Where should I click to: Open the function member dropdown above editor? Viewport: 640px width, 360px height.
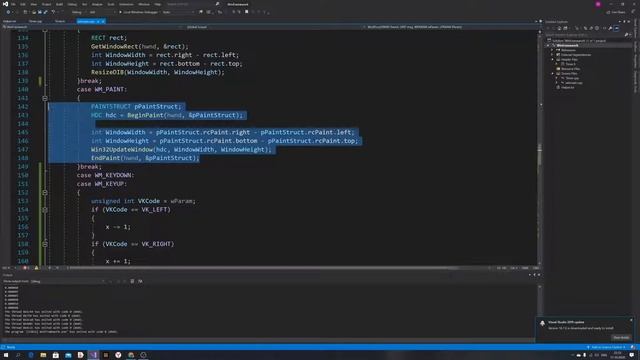pyautogui.click(x=451, y=27)
